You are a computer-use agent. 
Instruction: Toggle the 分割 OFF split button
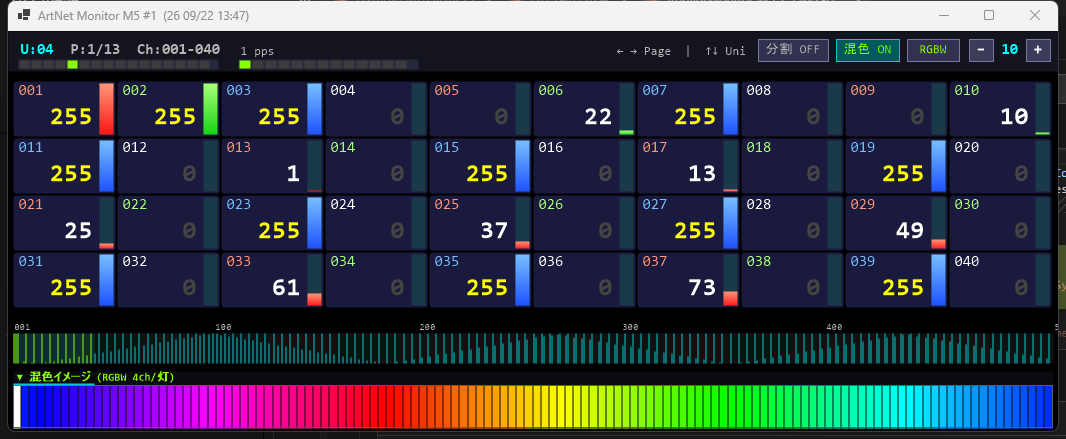(793, 50)
